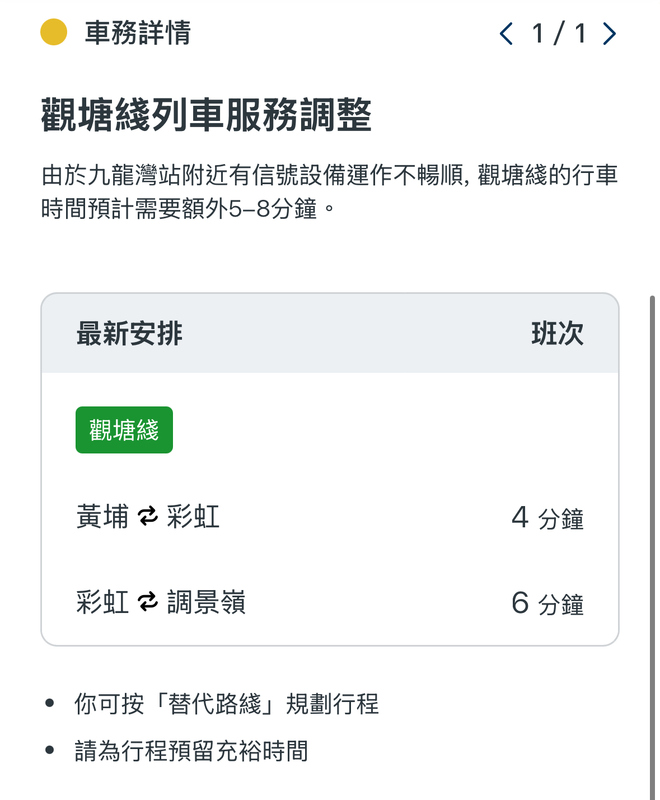The height and width of the screenshot is (800, 660).
Task: Open the 車務詳情 header label
Action: 137,33
